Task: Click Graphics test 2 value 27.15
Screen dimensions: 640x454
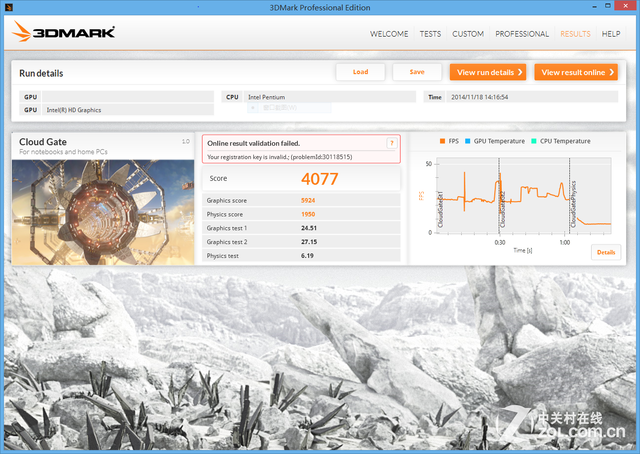Action: tap(309, 242)
